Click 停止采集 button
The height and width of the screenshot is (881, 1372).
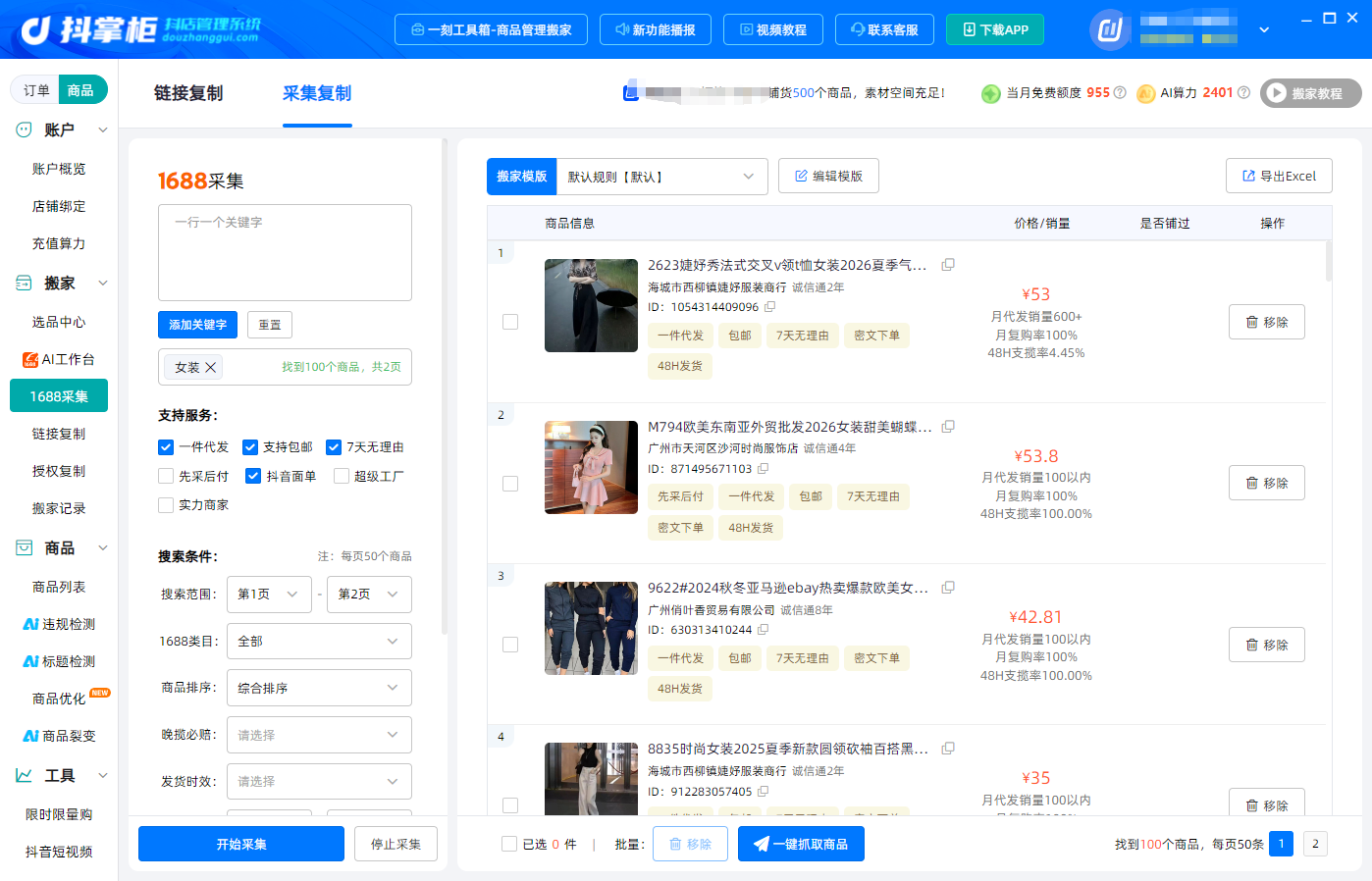point(396,844)
